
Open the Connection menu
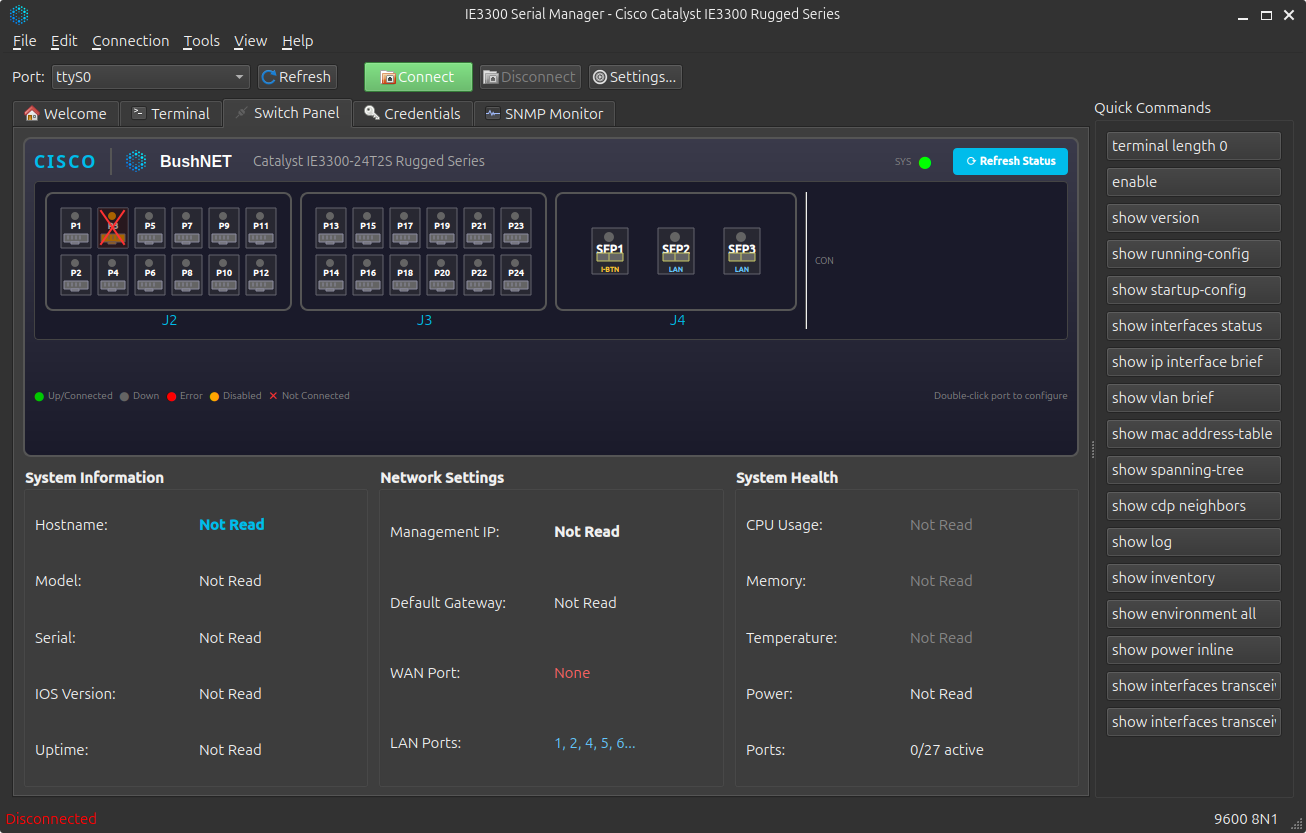pos(130,41)
